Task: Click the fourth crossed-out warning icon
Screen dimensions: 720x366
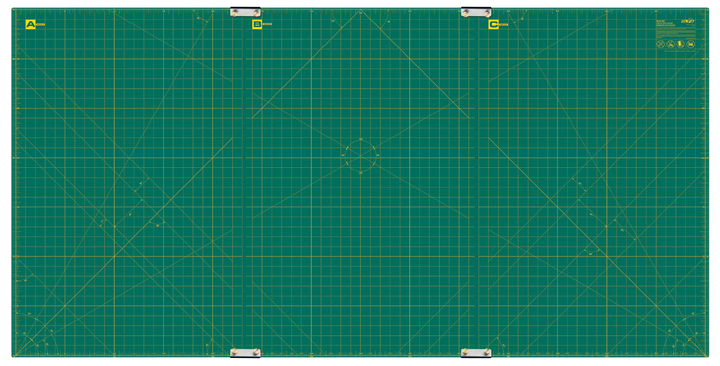Action: (690, 44)
